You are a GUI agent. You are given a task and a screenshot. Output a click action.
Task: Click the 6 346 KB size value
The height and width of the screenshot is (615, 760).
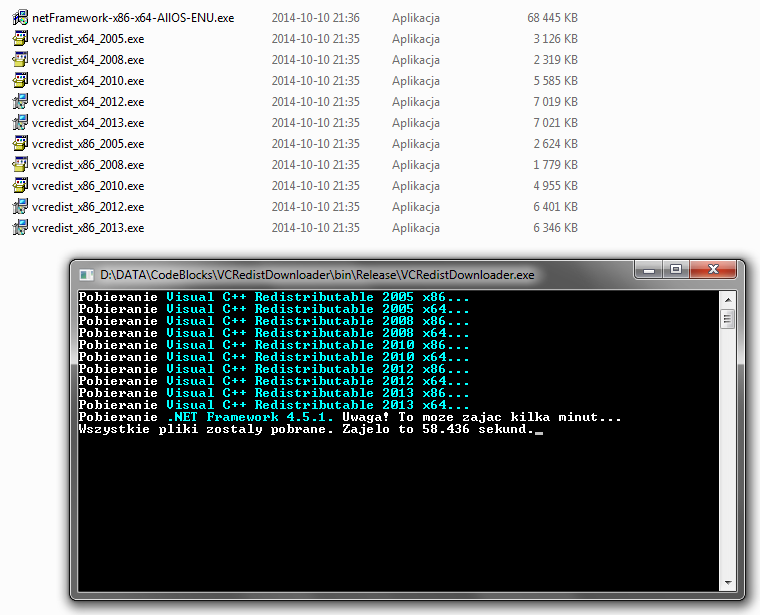click(555, 228)
